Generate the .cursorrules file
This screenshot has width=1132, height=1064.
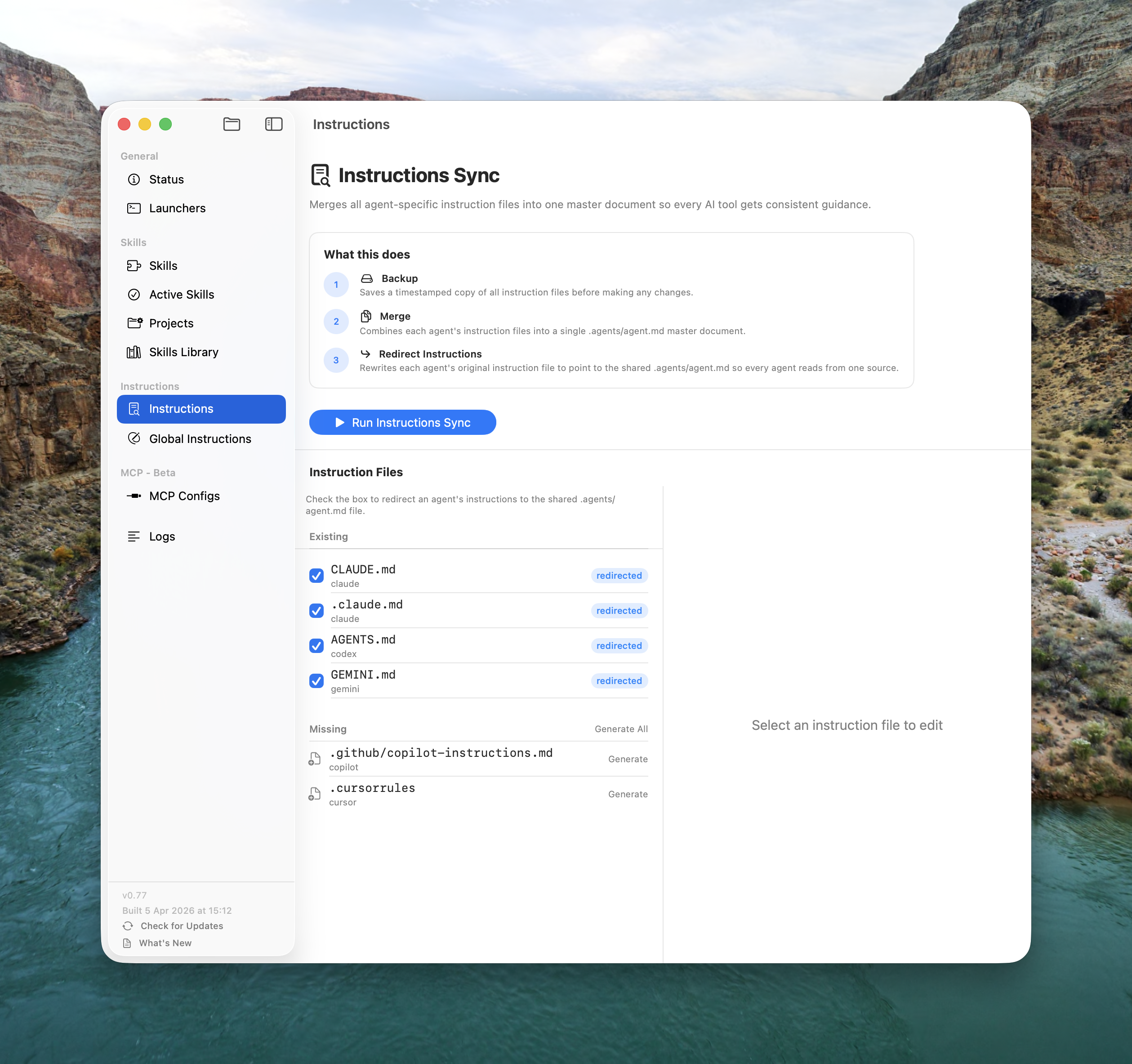point(628,793)
